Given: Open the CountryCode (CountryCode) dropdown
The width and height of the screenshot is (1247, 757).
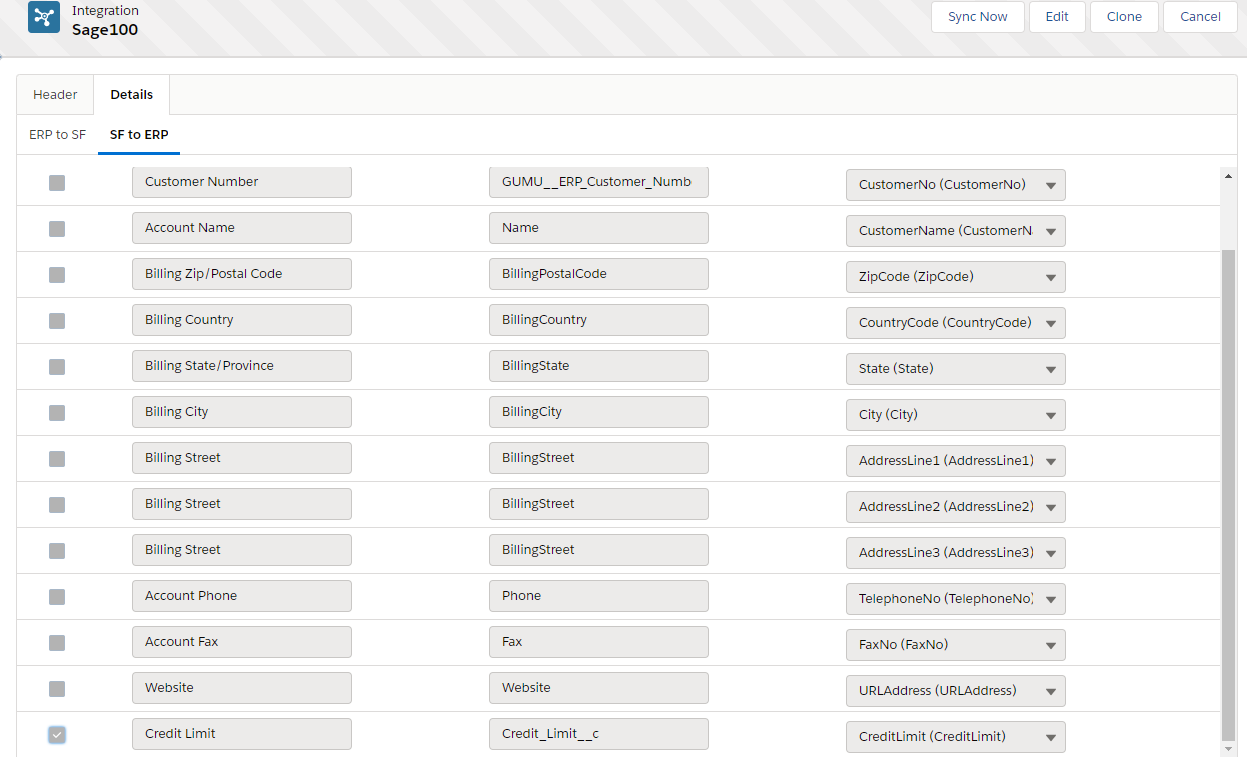Looking at the screenshot, I should (955, 323).
